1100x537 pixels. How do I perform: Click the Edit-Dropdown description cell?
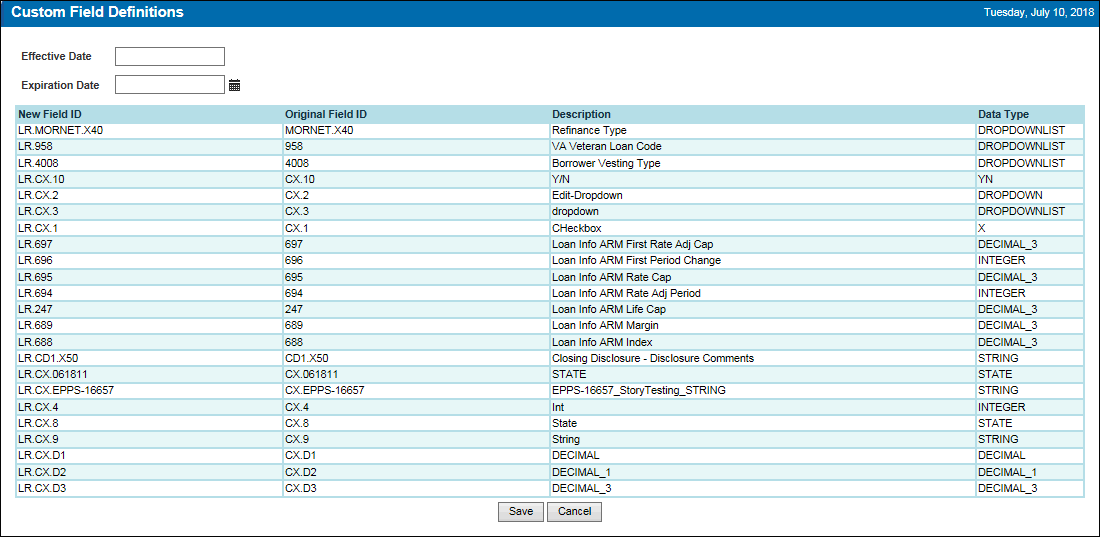click(763, 195)
